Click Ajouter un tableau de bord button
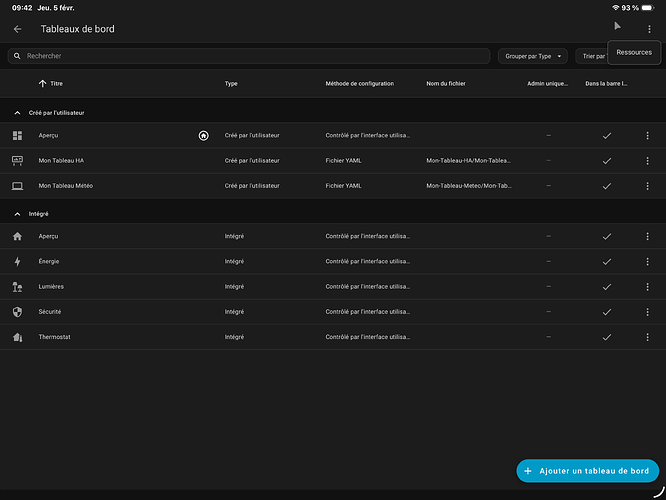The height and width of the screenshot is (500, 666). click(x=588, y=471)
